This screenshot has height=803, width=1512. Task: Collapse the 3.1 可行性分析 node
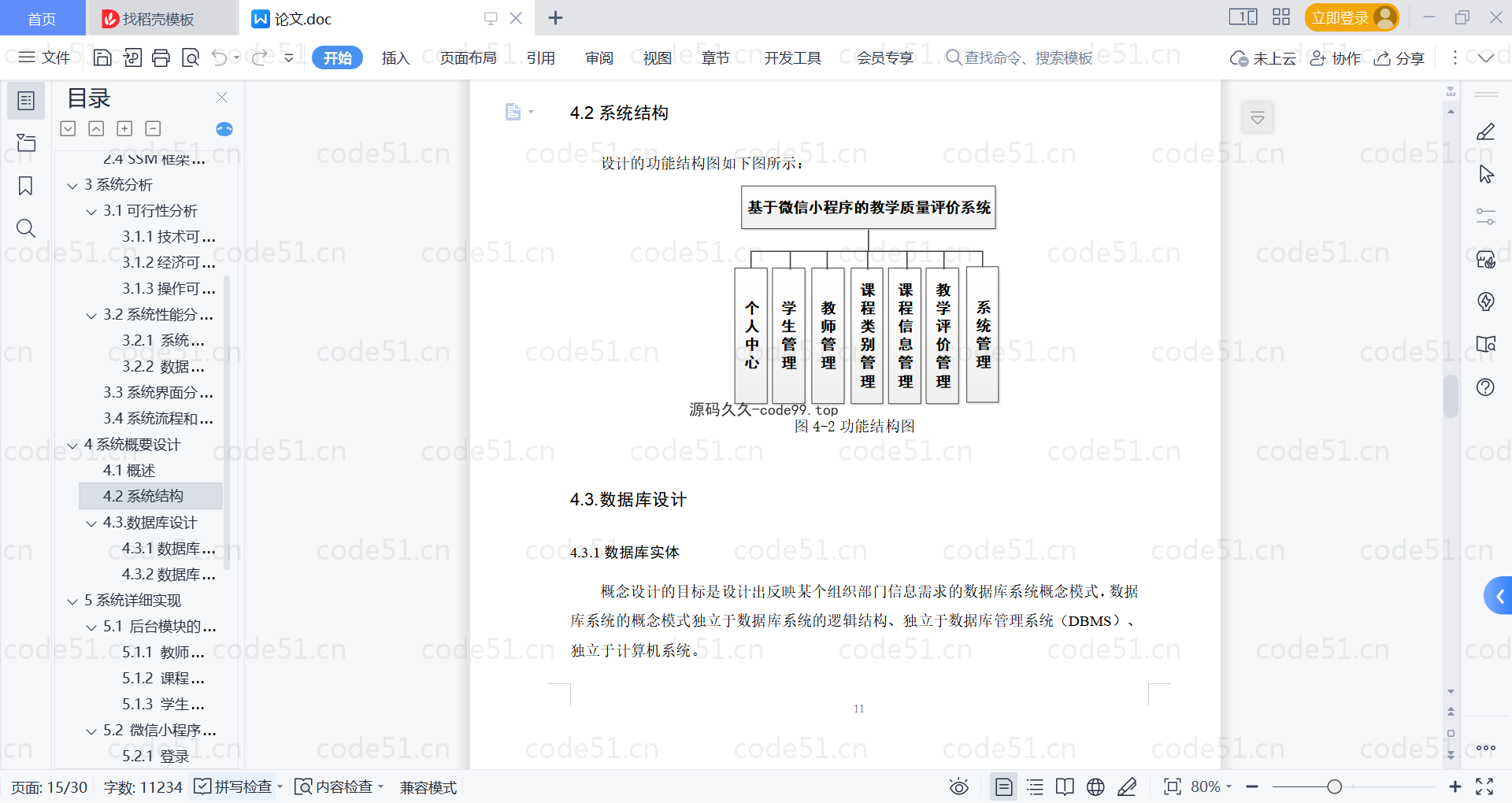point(91,212)
